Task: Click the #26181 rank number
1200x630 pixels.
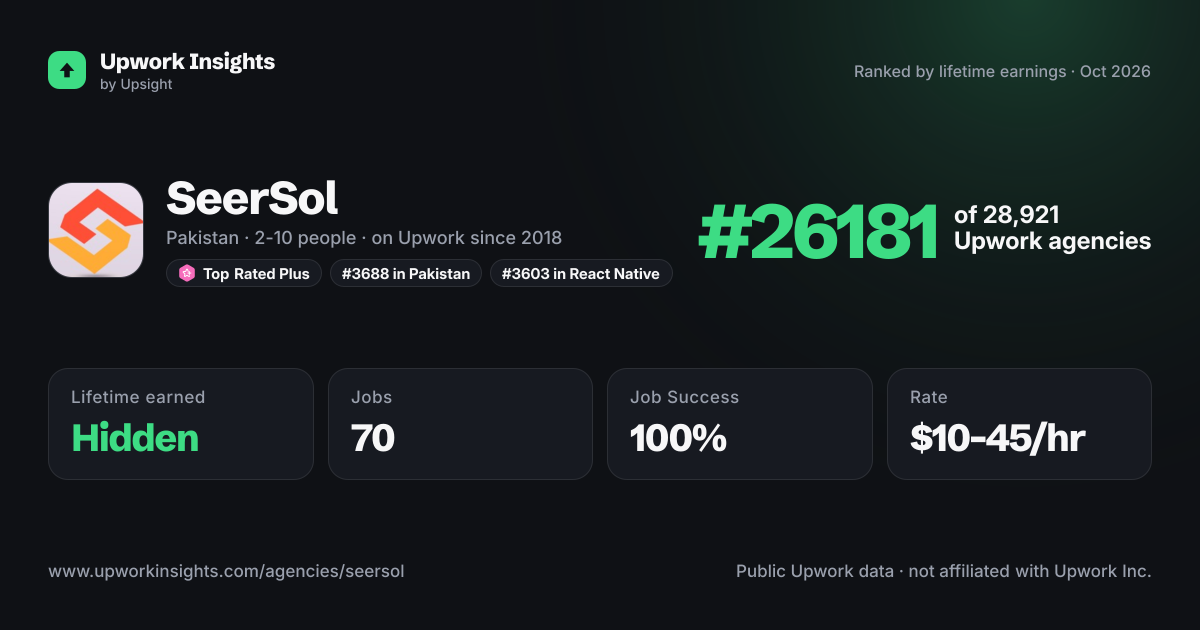Action: pos(818,232)
